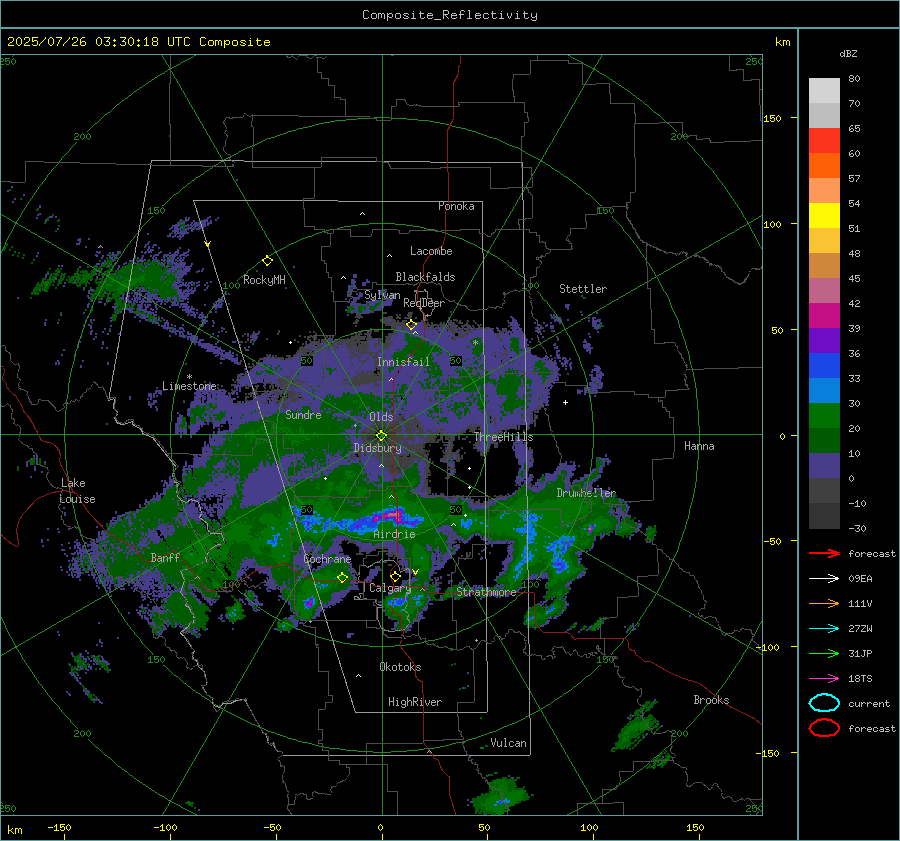Click the Strathmore city label
Viewport: 900px width, 841px height.
pos(486,592)
